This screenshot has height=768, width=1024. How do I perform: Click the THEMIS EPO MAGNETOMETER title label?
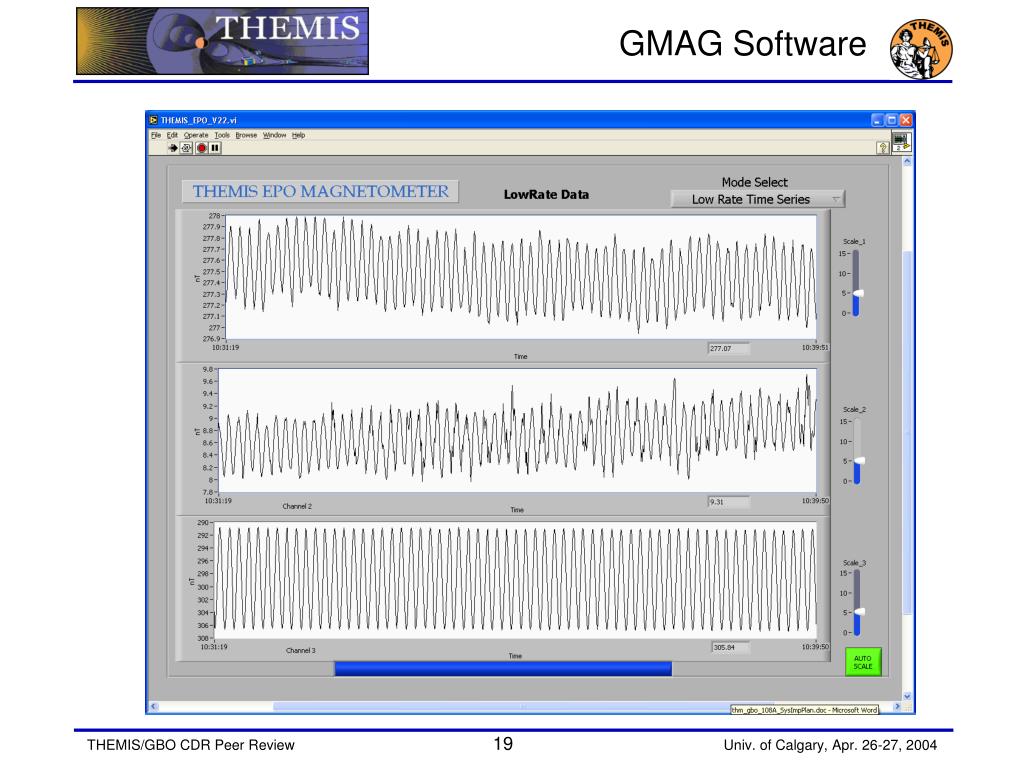click(320, 191)
